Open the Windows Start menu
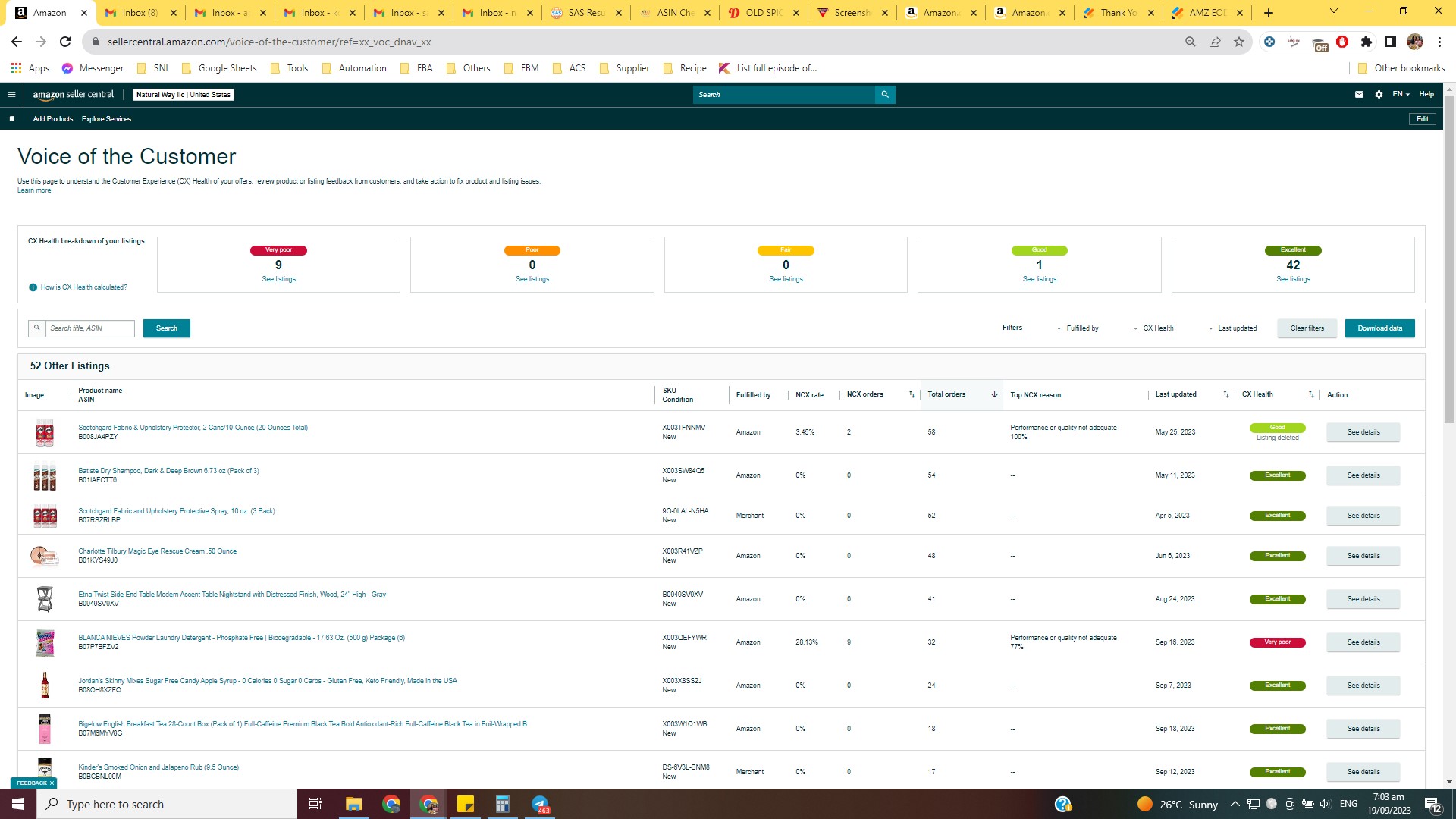1456x819 pixels. 18,804
